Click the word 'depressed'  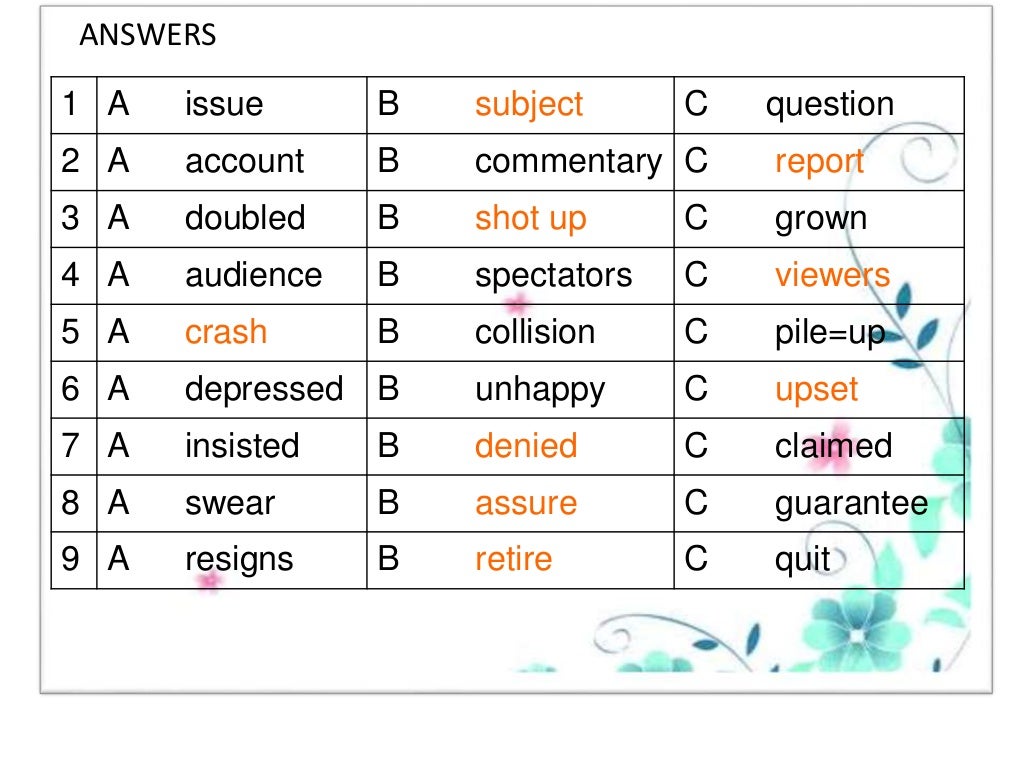point(264,389)
